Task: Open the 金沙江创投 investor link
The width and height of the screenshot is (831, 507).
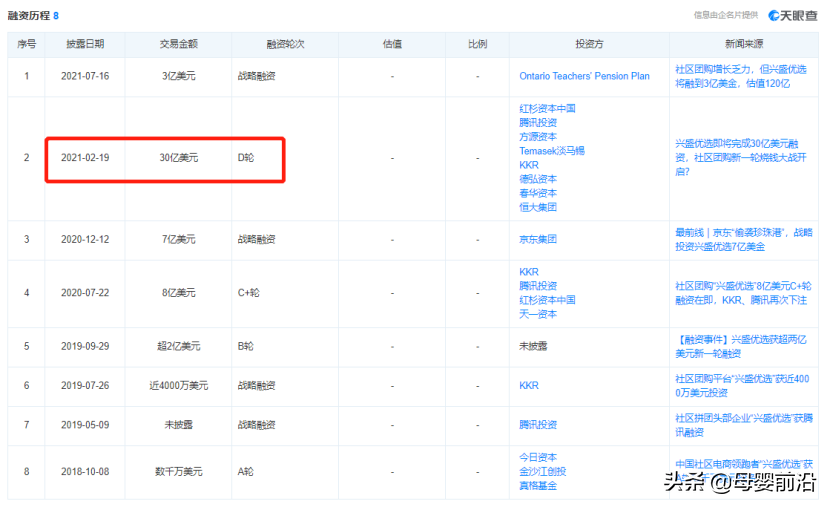Action: (543, 472)
